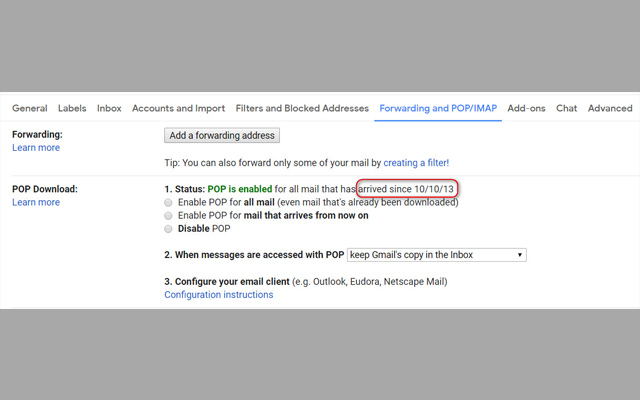Switch to the Labels tab

(72, 108)
